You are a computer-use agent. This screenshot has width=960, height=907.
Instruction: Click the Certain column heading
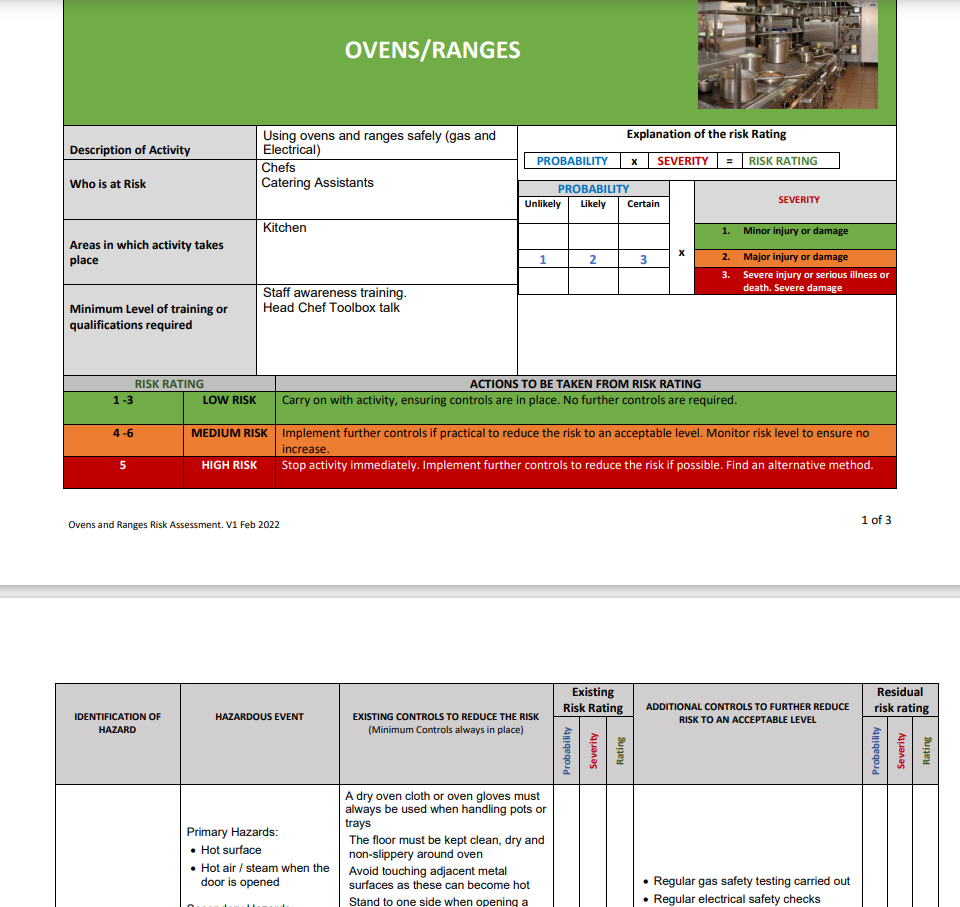click(643, 203)
